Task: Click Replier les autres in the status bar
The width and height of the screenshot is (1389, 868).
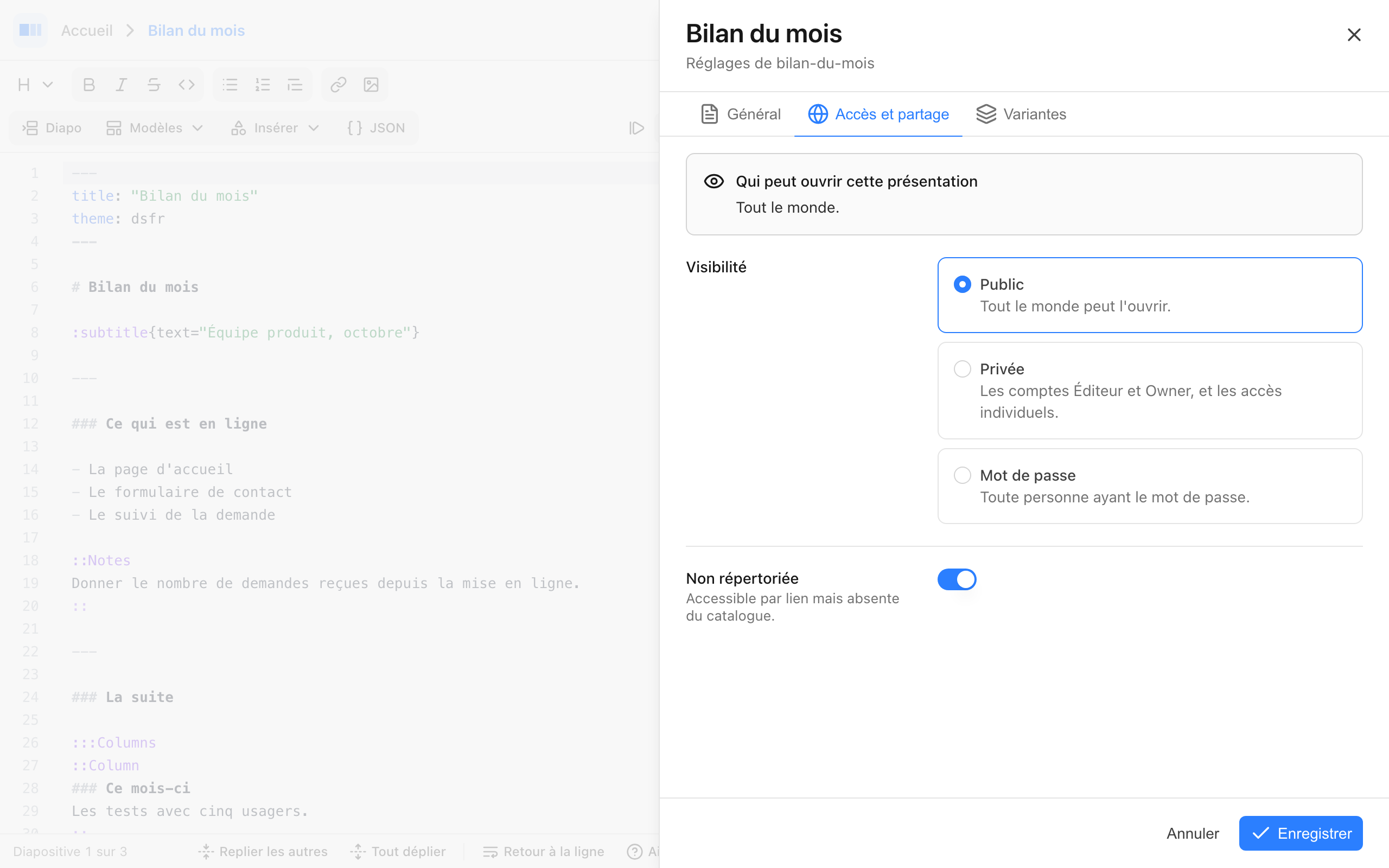Action: [x=263, y=851]
